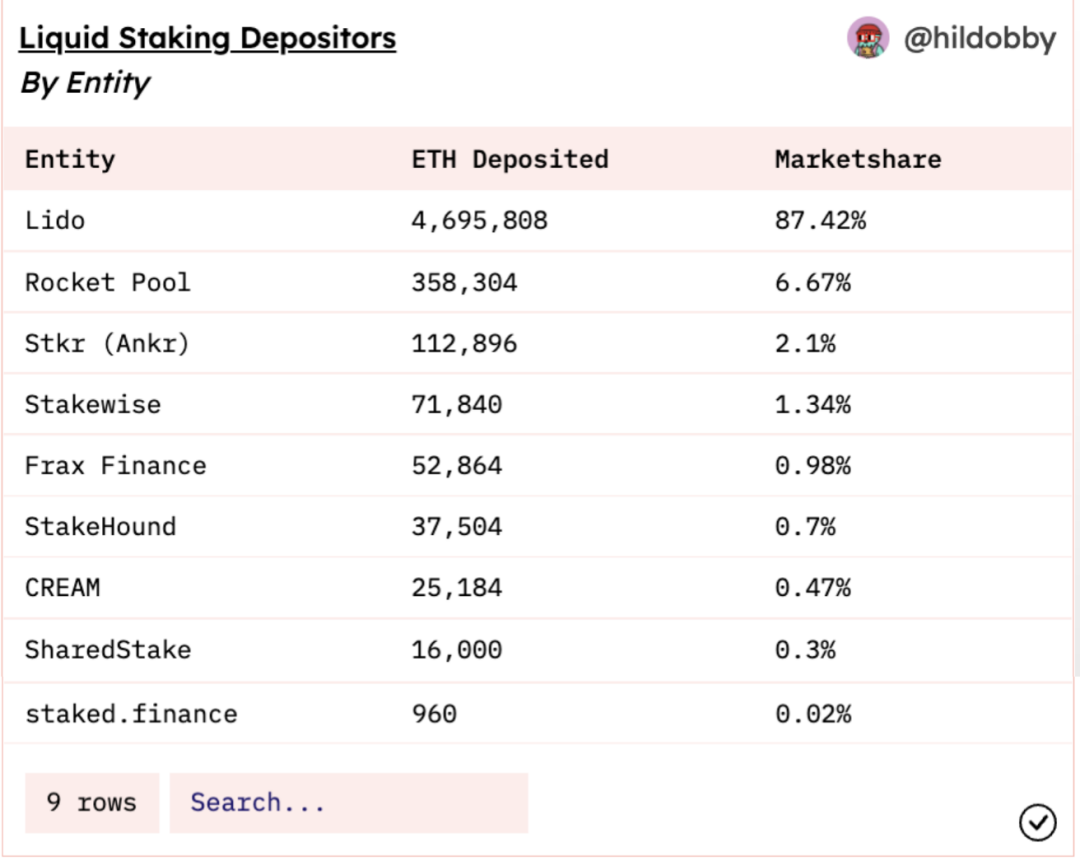Sort by the ETH Deposited column header

[509, 159]
